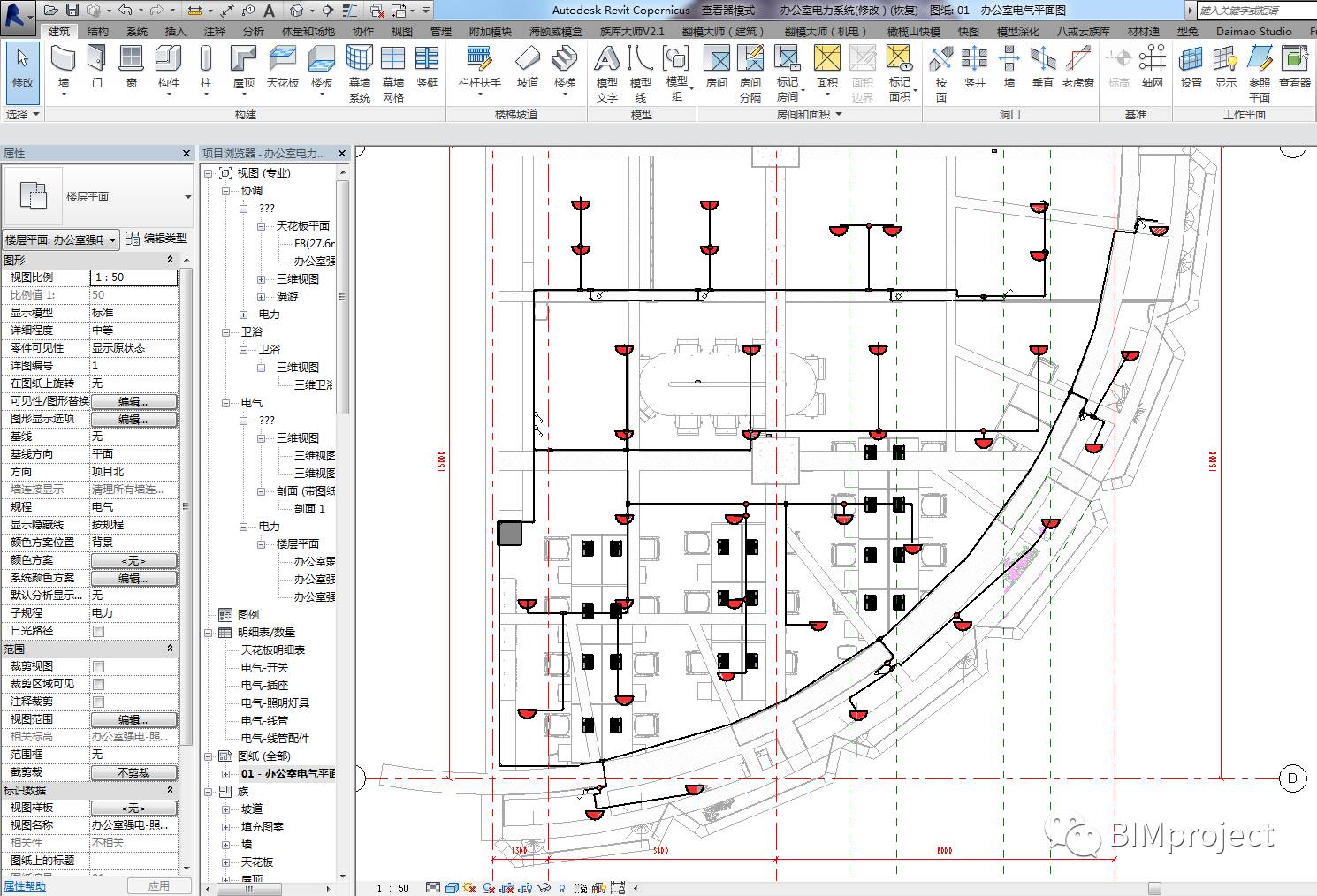The height and width of the screenshot is (896, 1317).
Task: Expand the 选择 panel dropdown
Action: pos(22,114)
